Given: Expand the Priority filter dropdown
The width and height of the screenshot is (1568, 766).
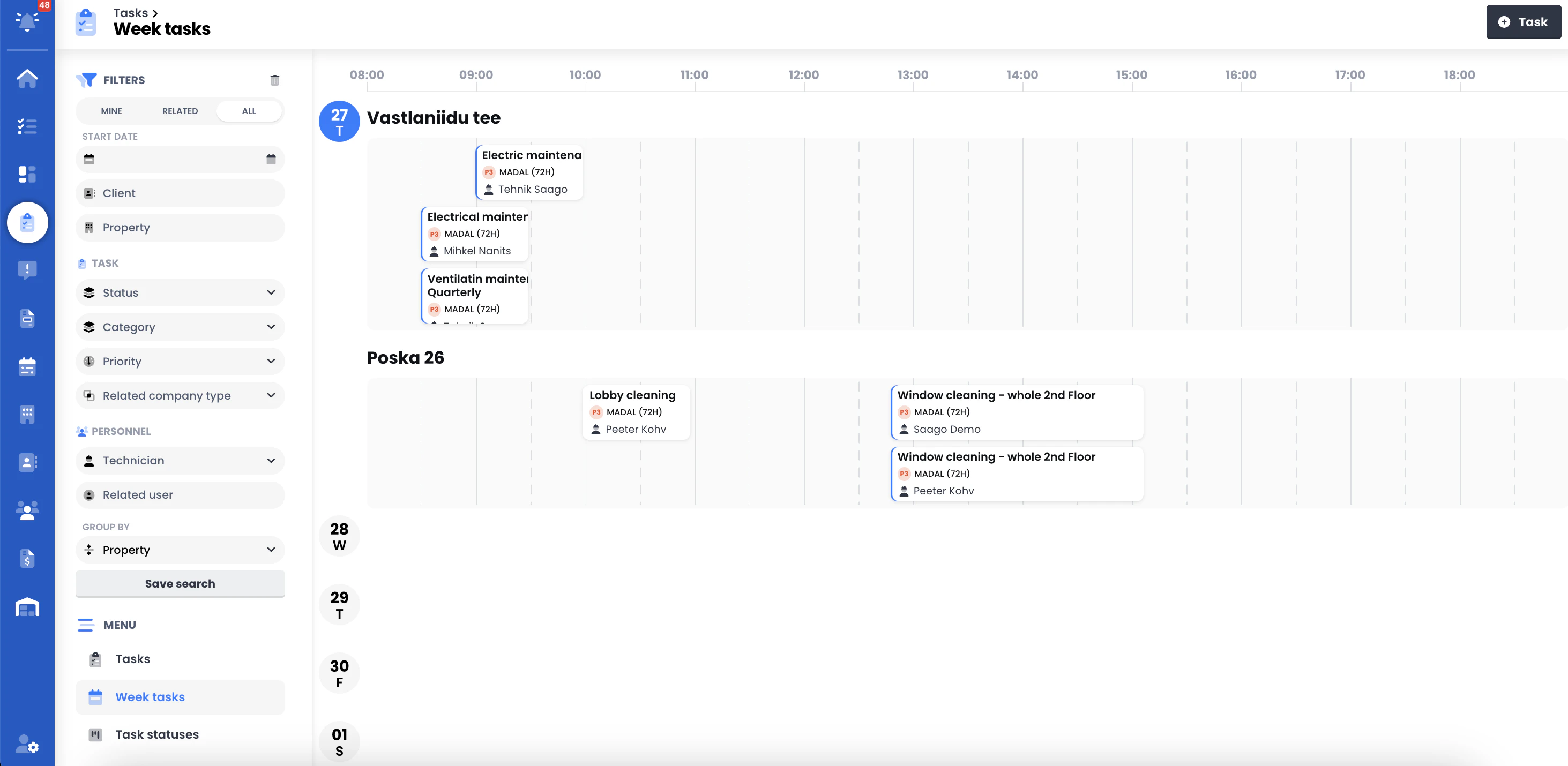Looking at the screenshot, I should pos(180,361).
